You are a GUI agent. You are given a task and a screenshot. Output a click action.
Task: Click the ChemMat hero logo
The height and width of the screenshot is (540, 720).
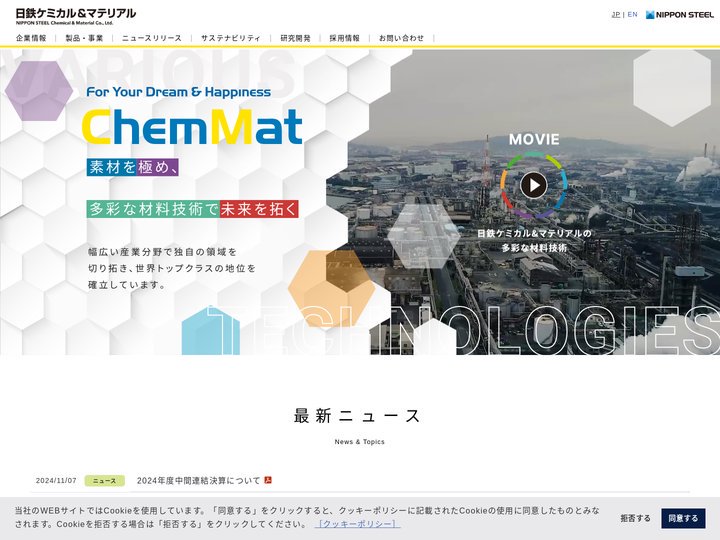[x=192, y=126]
